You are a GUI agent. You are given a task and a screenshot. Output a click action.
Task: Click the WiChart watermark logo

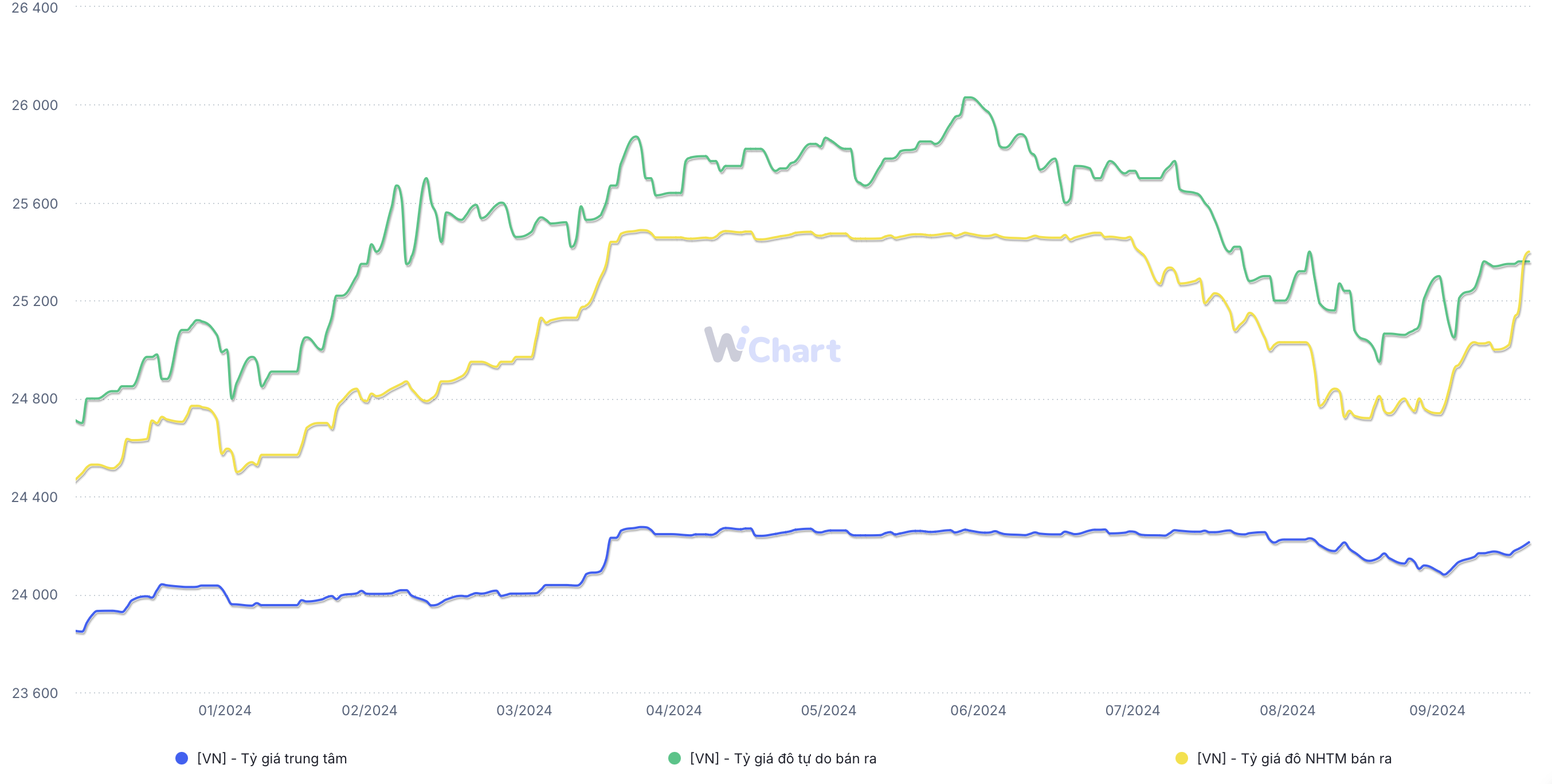tap(773, 346)
